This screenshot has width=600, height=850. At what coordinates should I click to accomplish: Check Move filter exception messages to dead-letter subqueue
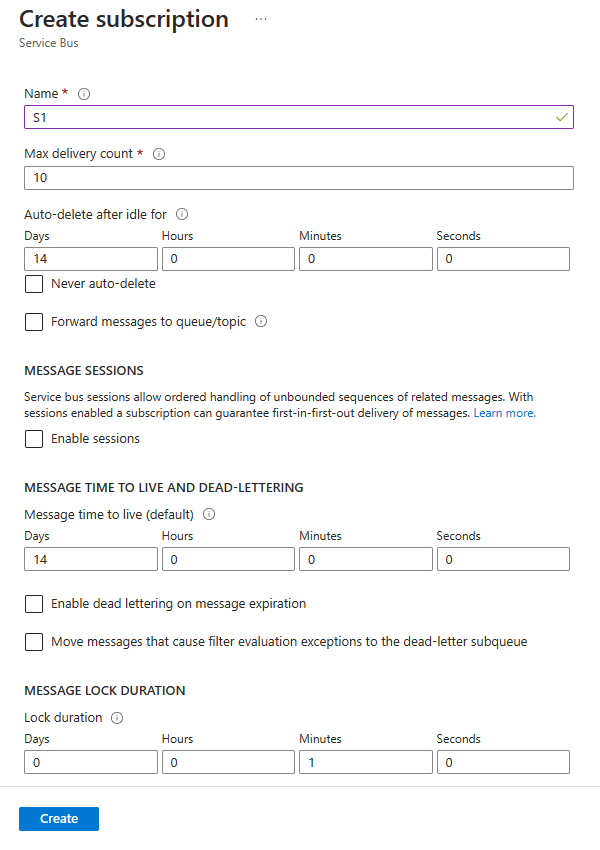coord(33,641)
